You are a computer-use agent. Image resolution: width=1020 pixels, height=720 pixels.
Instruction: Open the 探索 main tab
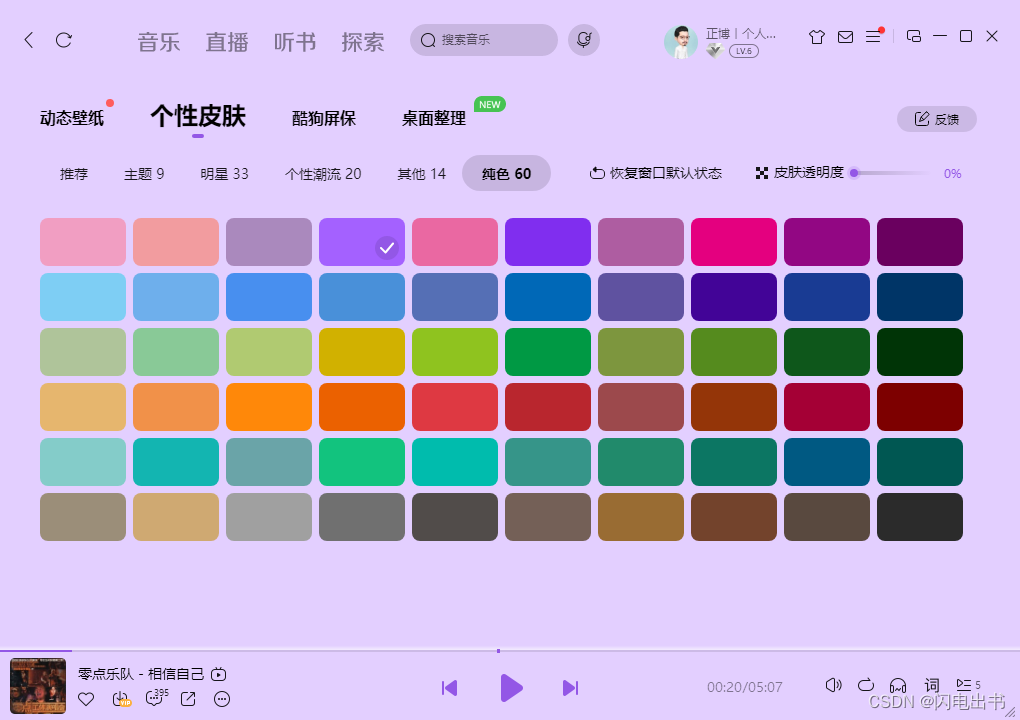pos(363,42)
